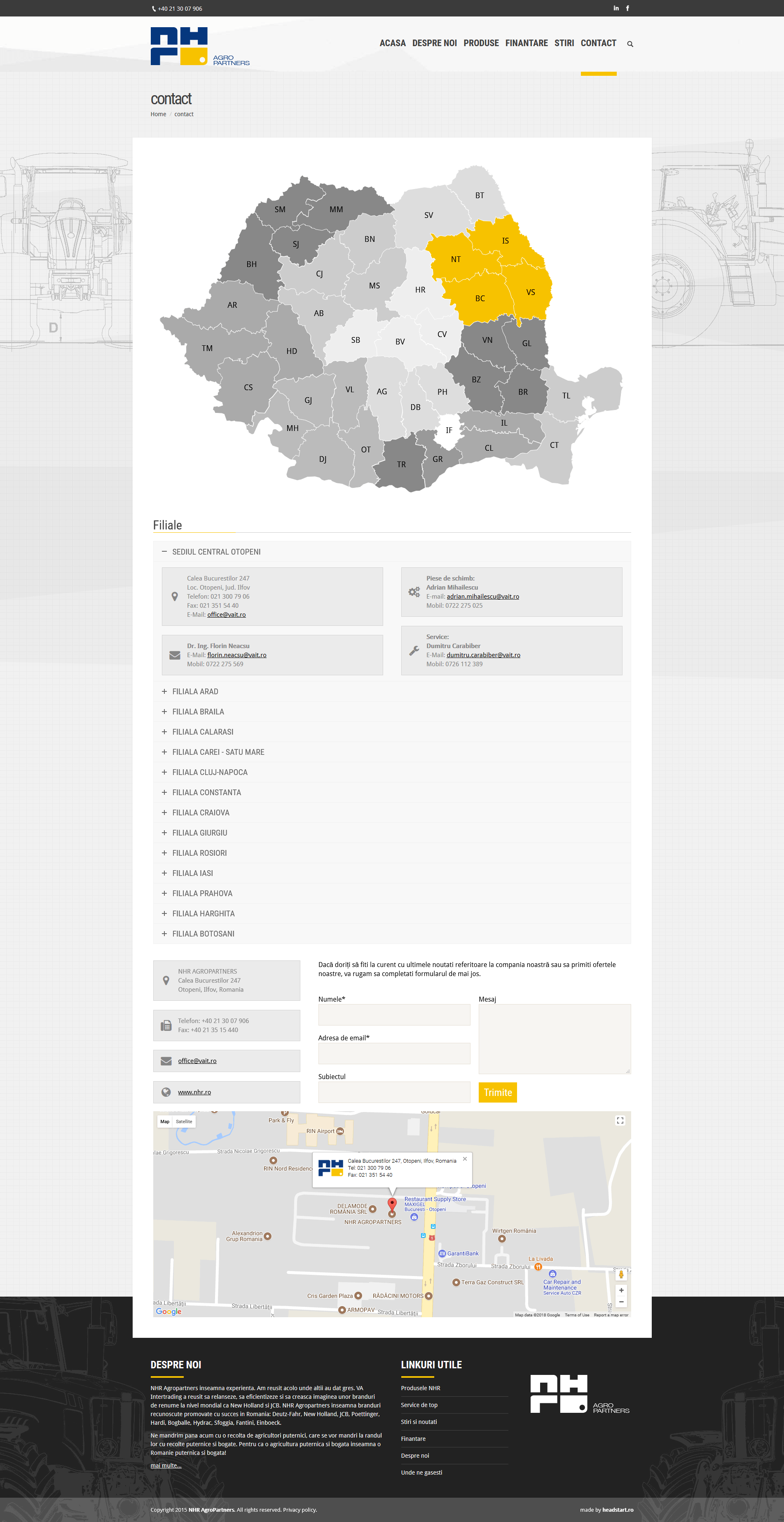Viewport: 784px width, 1522px height.
Task: Collapse SEDIUL CENTRAL OTOPENI section
Action: point(392,552)
